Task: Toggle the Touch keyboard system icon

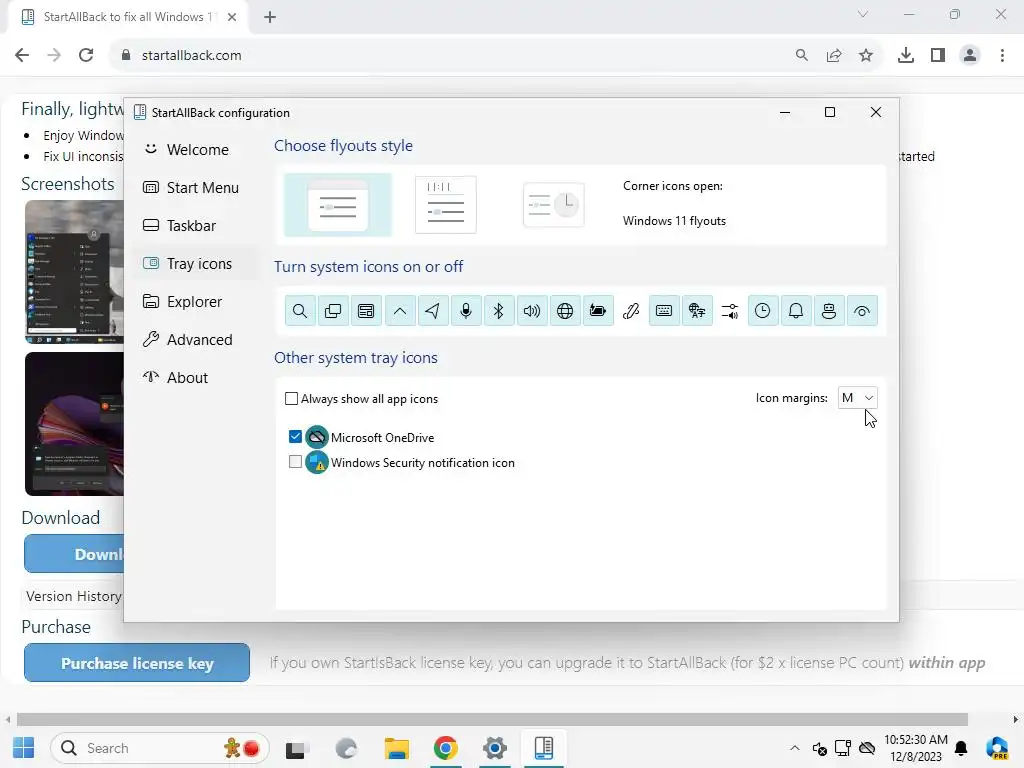Action: point(664,311)
